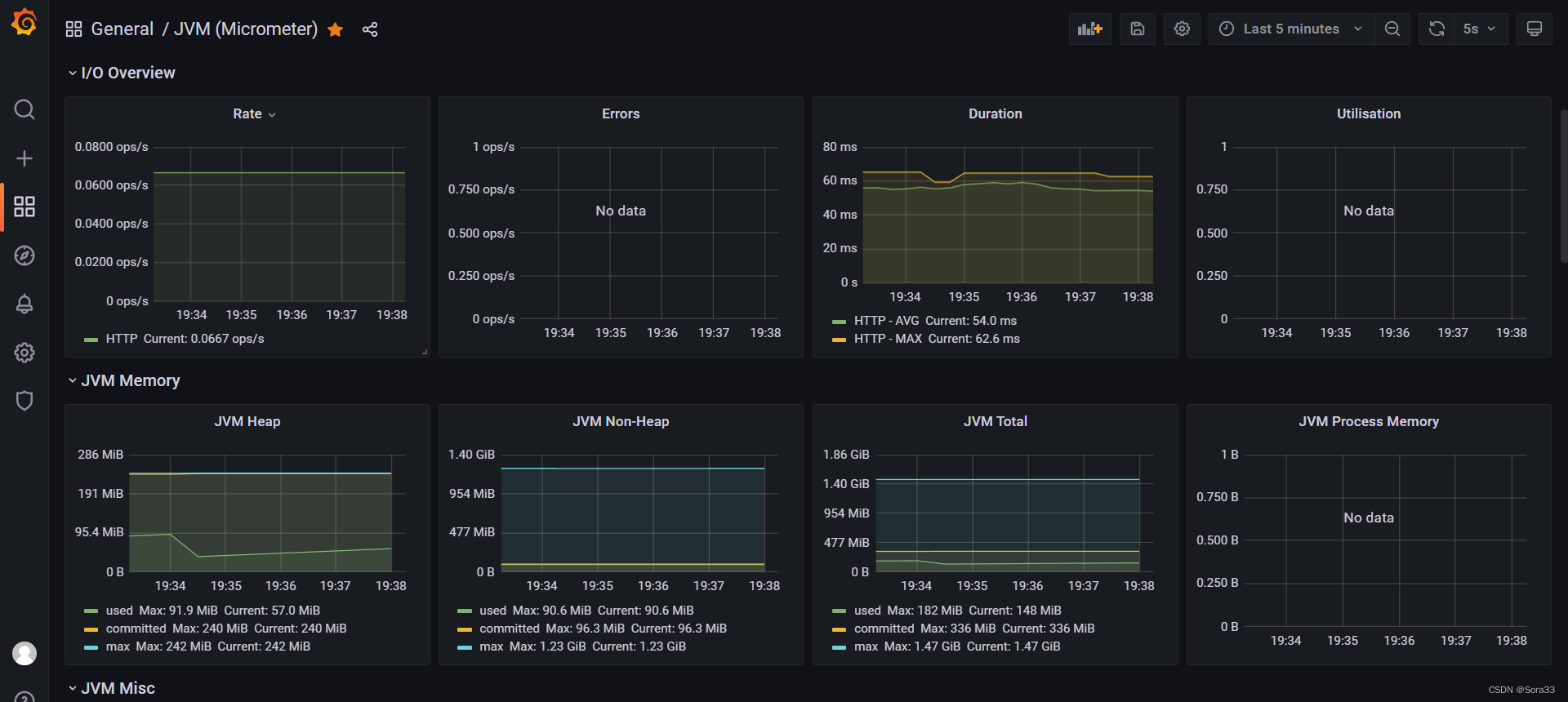Share dashboard via the share icon
The image size is (1568, 702).
click(x=370, y=30)
